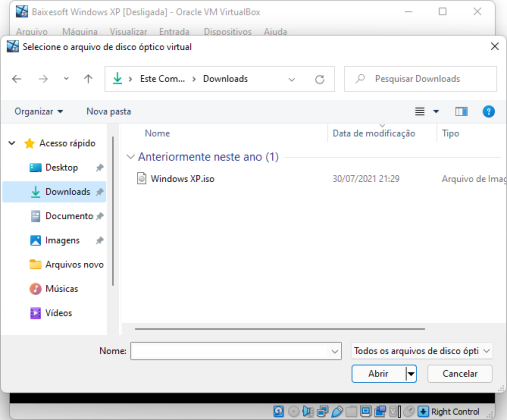This screenshot has height=420, width=507.
Task: Open the Nome filename dropdown arrow
Action: (x=335, y=351)
